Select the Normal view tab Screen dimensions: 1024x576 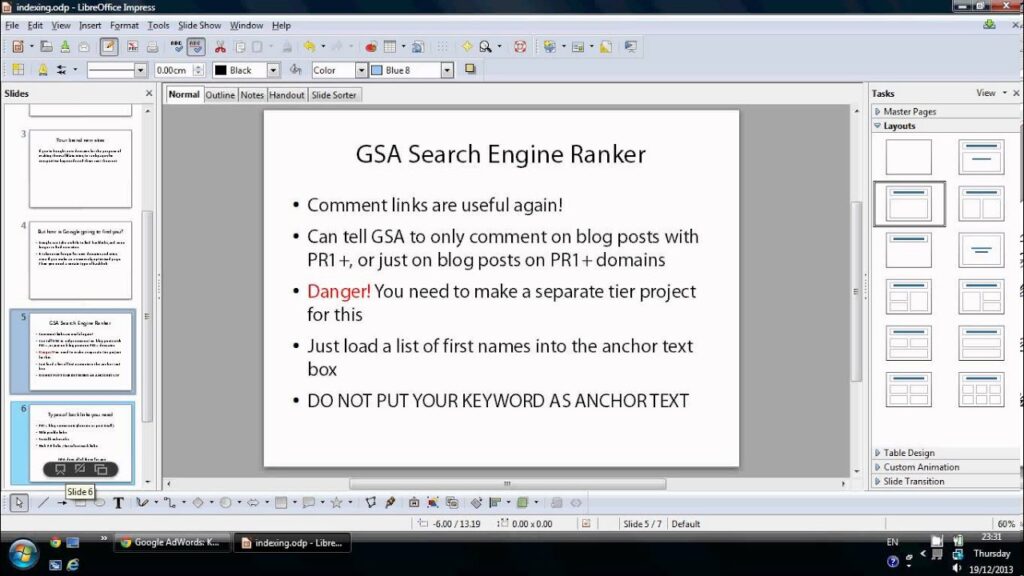point(184,94)
